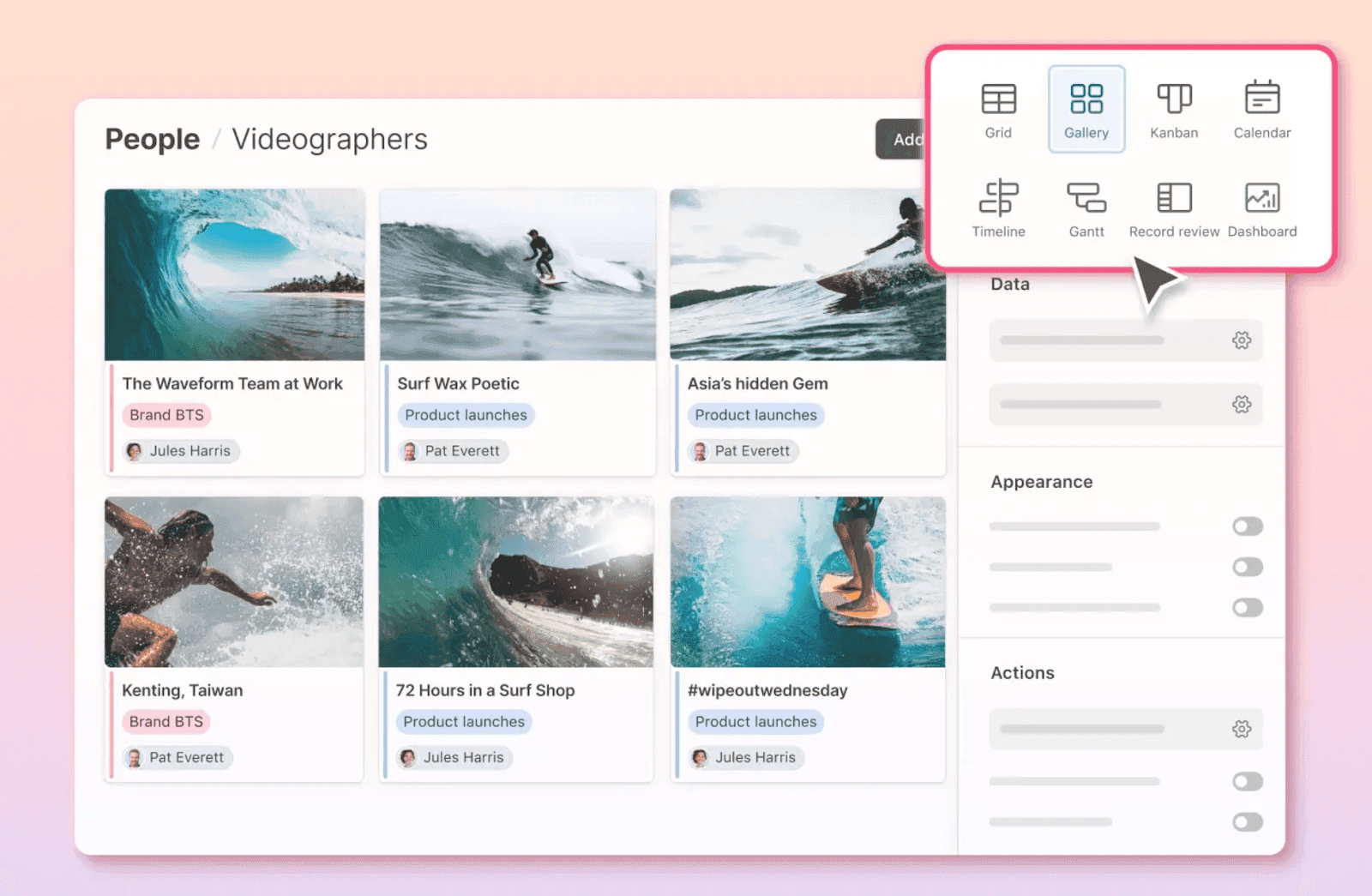Image resolution: width=1372 pixels, height=896 pixels.
Task: Open the People breadcrumb link
Action: coord(152,139)
